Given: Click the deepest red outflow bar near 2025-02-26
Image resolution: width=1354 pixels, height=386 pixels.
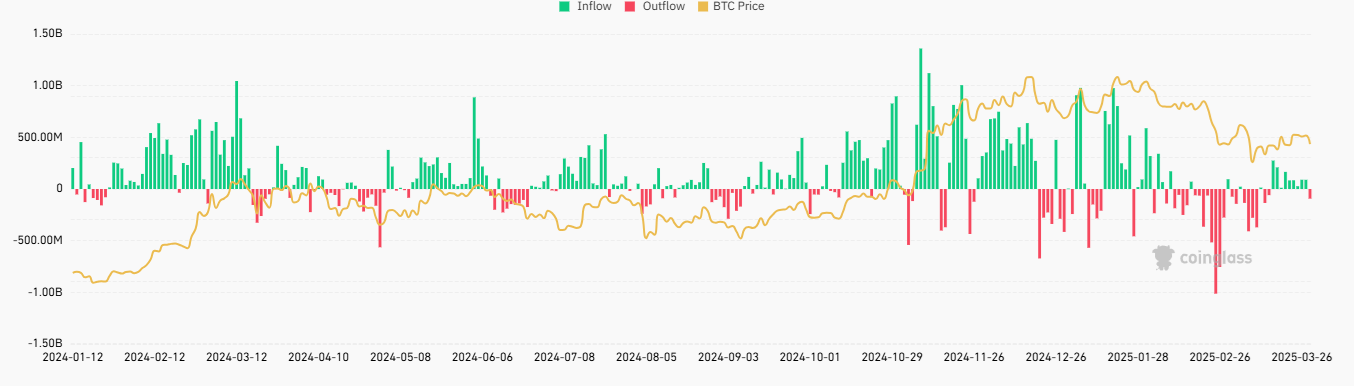Looking at the screenshot, I should 1216,241.
